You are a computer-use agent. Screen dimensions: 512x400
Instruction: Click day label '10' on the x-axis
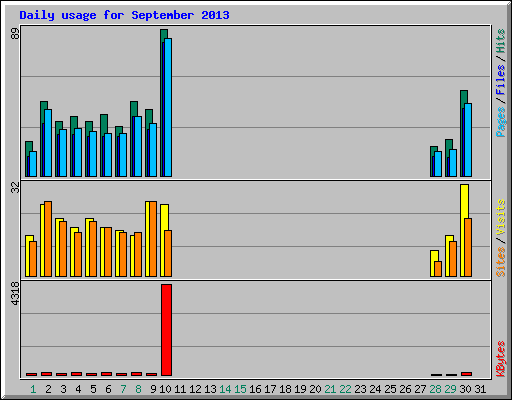click(x=165, y=389)
